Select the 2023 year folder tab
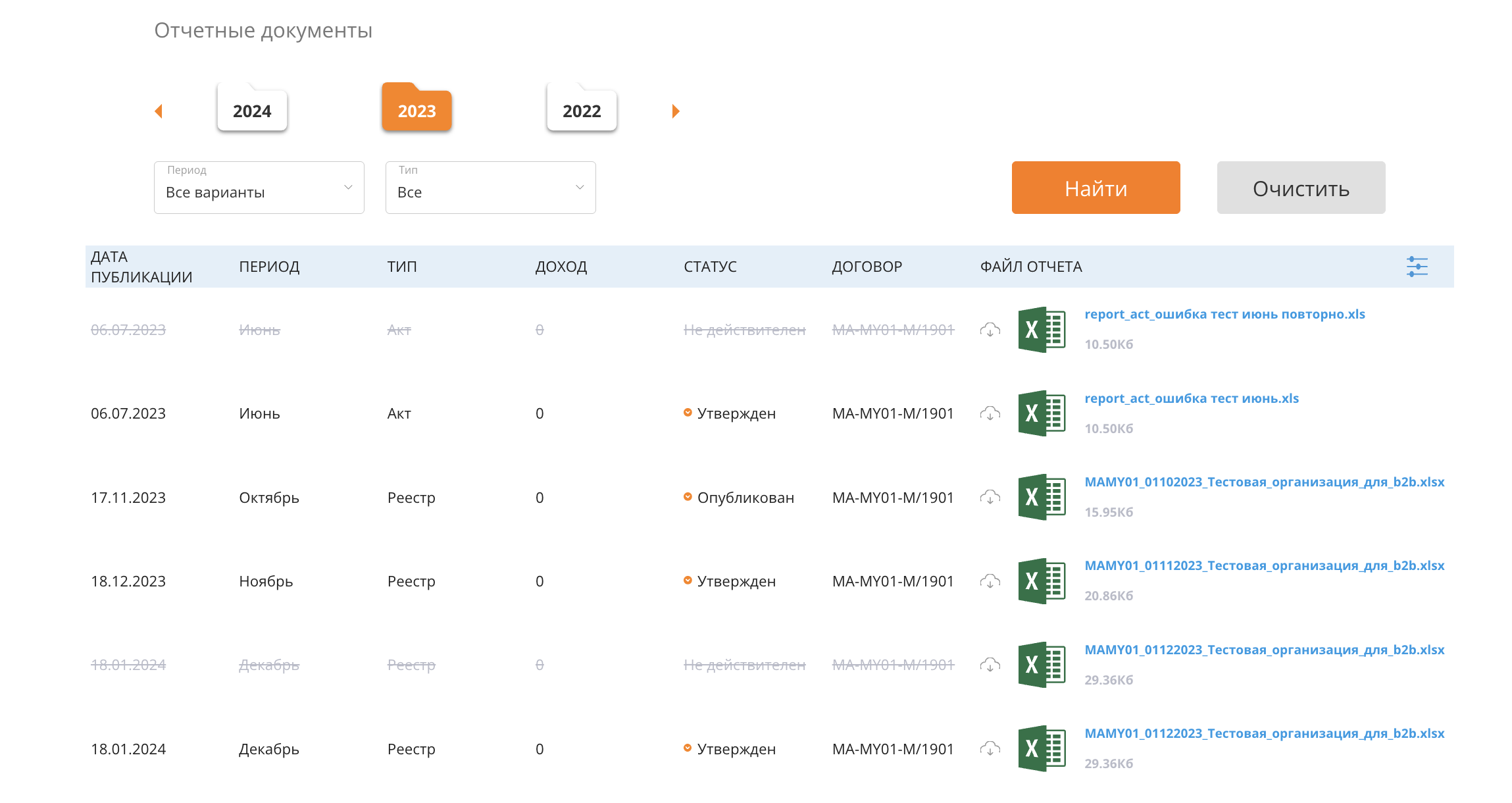Image resolution: width=1512 pixels, height=803 pixels. pyautogui.click(x=416, y=111)
